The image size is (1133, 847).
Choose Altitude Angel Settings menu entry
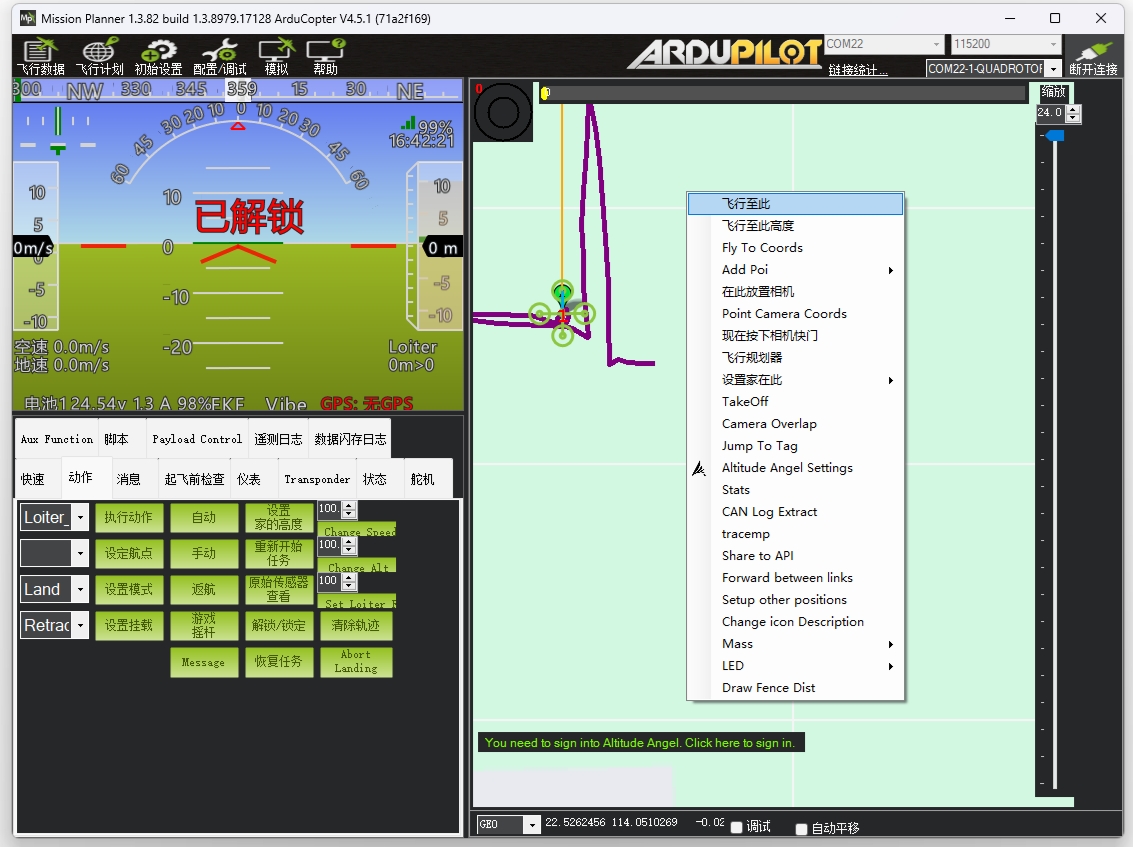(x=796, y=468)
